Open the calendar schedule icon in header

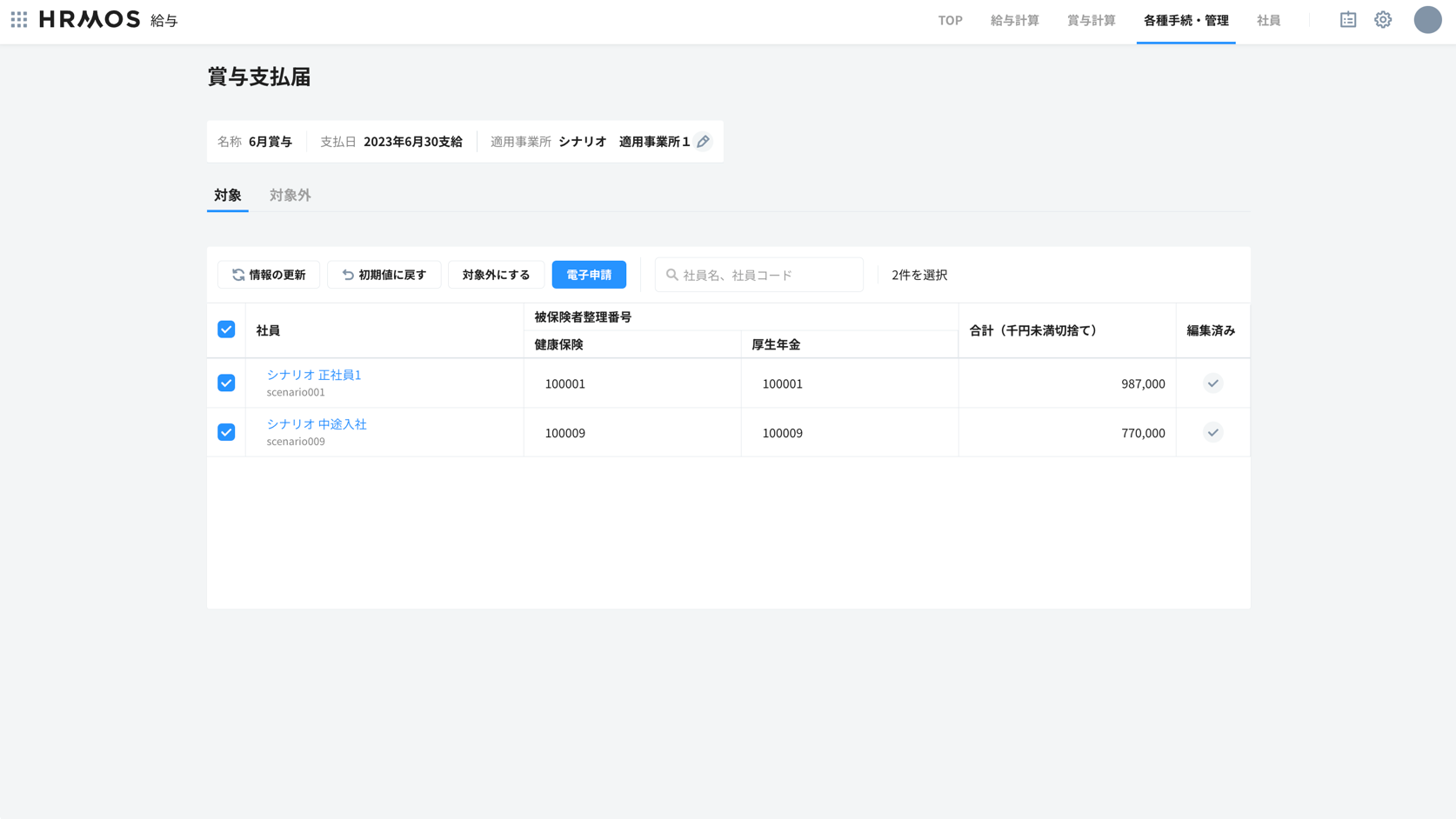1347,19
